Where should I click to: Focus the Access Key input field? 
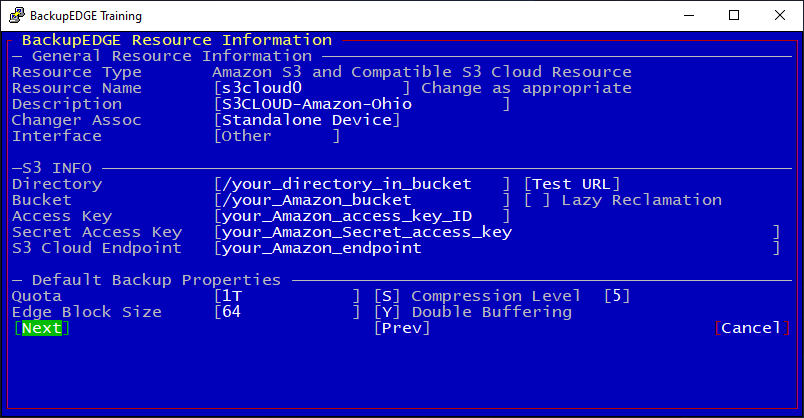click(x=362, y=216)
